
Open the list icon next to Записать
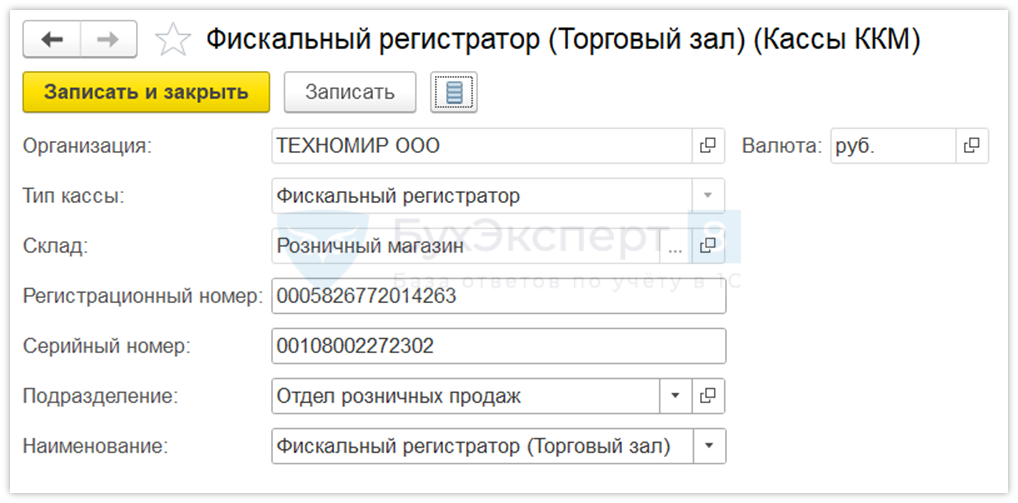click(454, 92)
